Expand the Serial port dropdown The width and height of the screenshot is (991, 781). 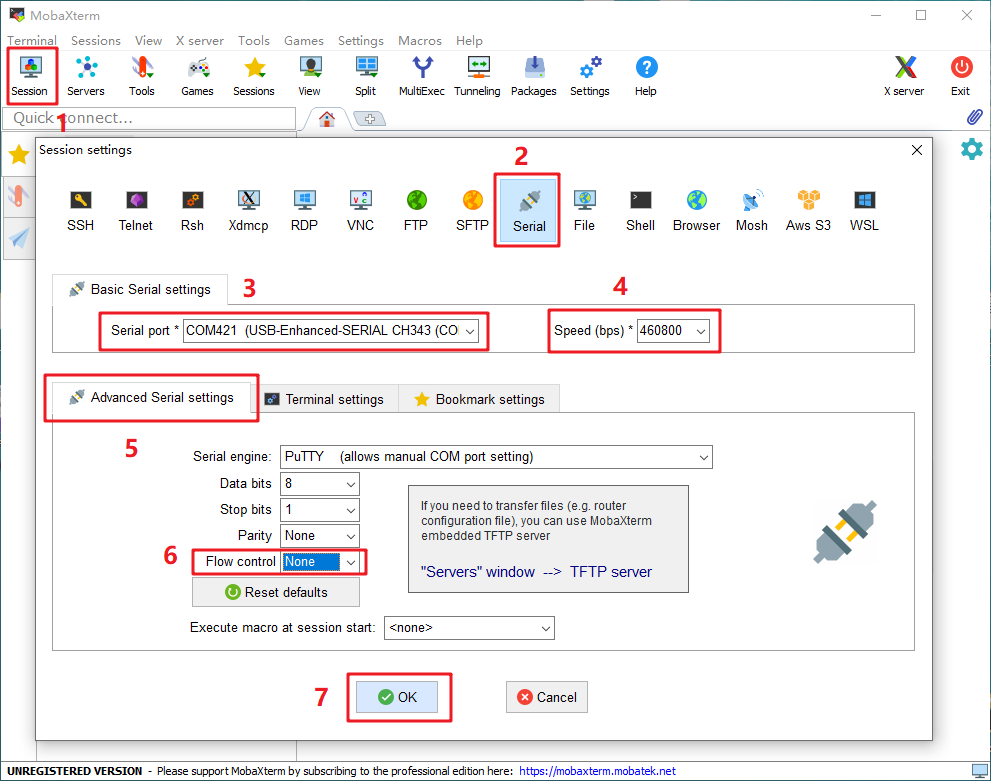(x=470, y=331)
